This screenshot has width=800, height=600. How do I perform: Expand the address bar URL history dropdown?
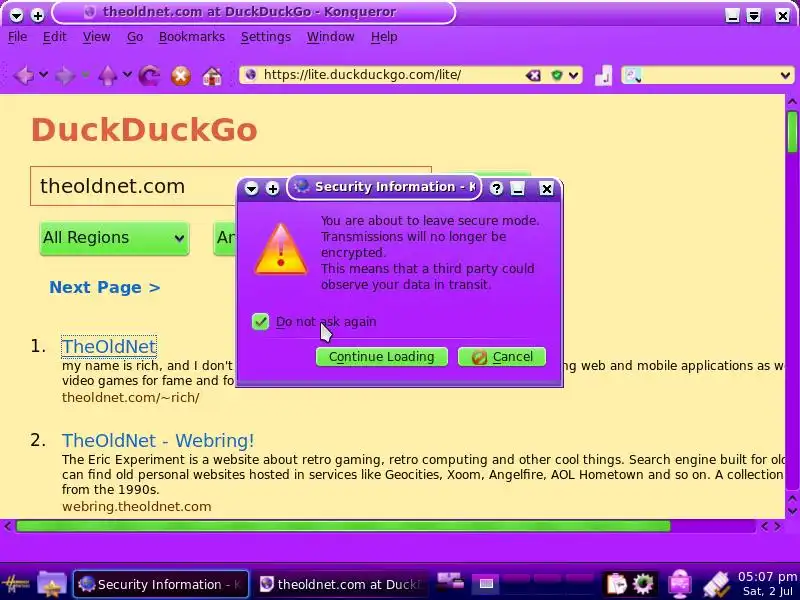pyautogui.click(x=573, y=76)
